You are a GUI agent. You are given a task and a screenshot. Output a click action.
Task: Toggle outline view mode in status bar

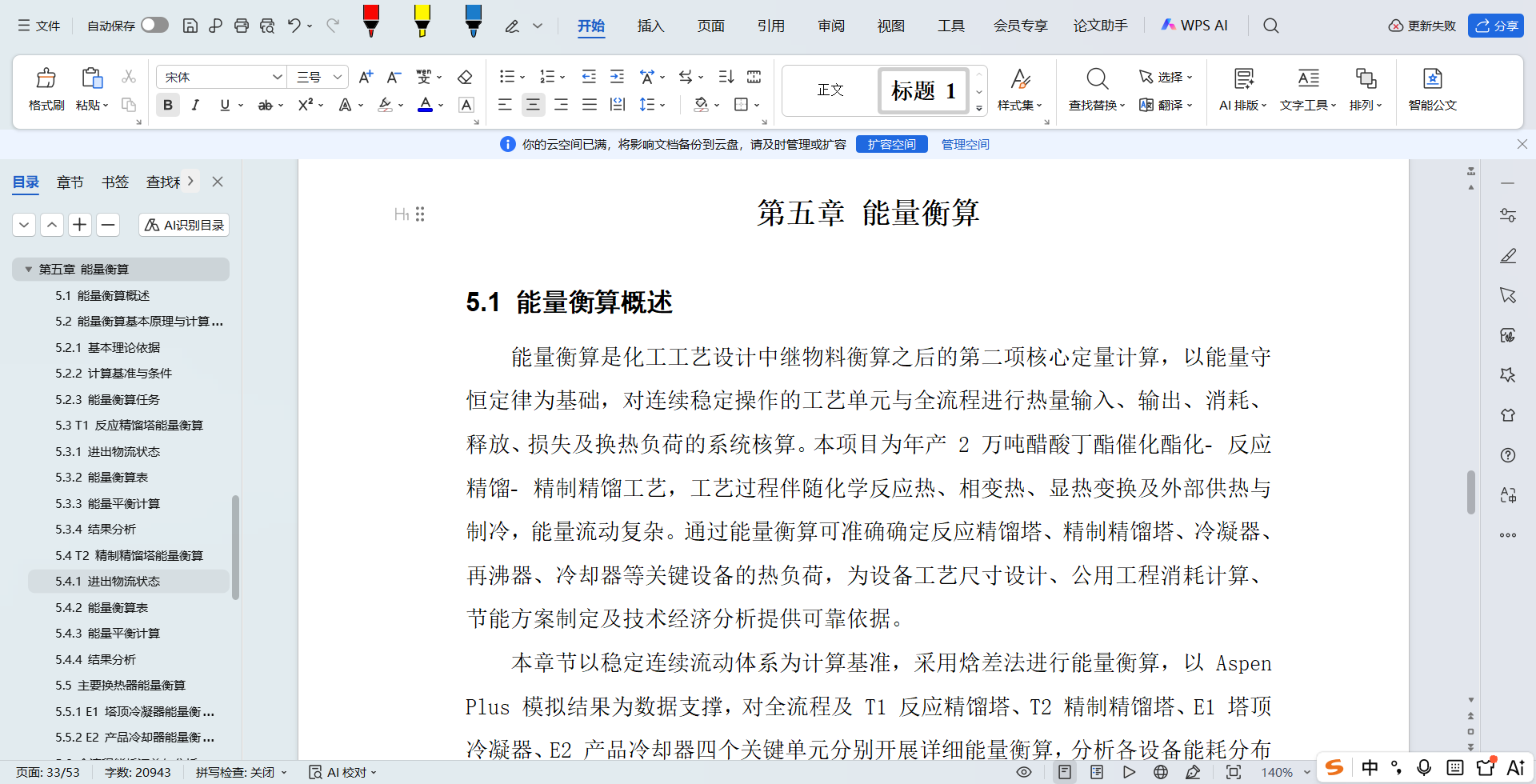coord(1097,772)
